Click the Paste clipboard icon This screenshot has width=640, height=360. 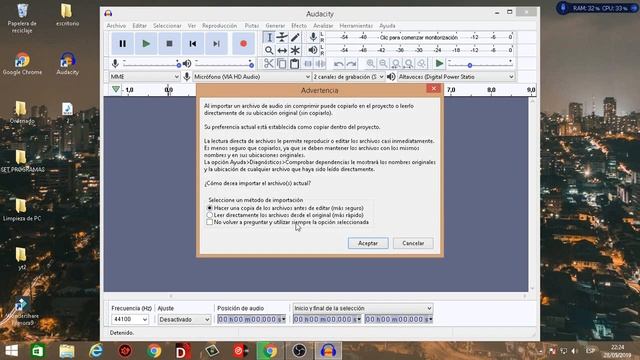(x=294, y=64)
